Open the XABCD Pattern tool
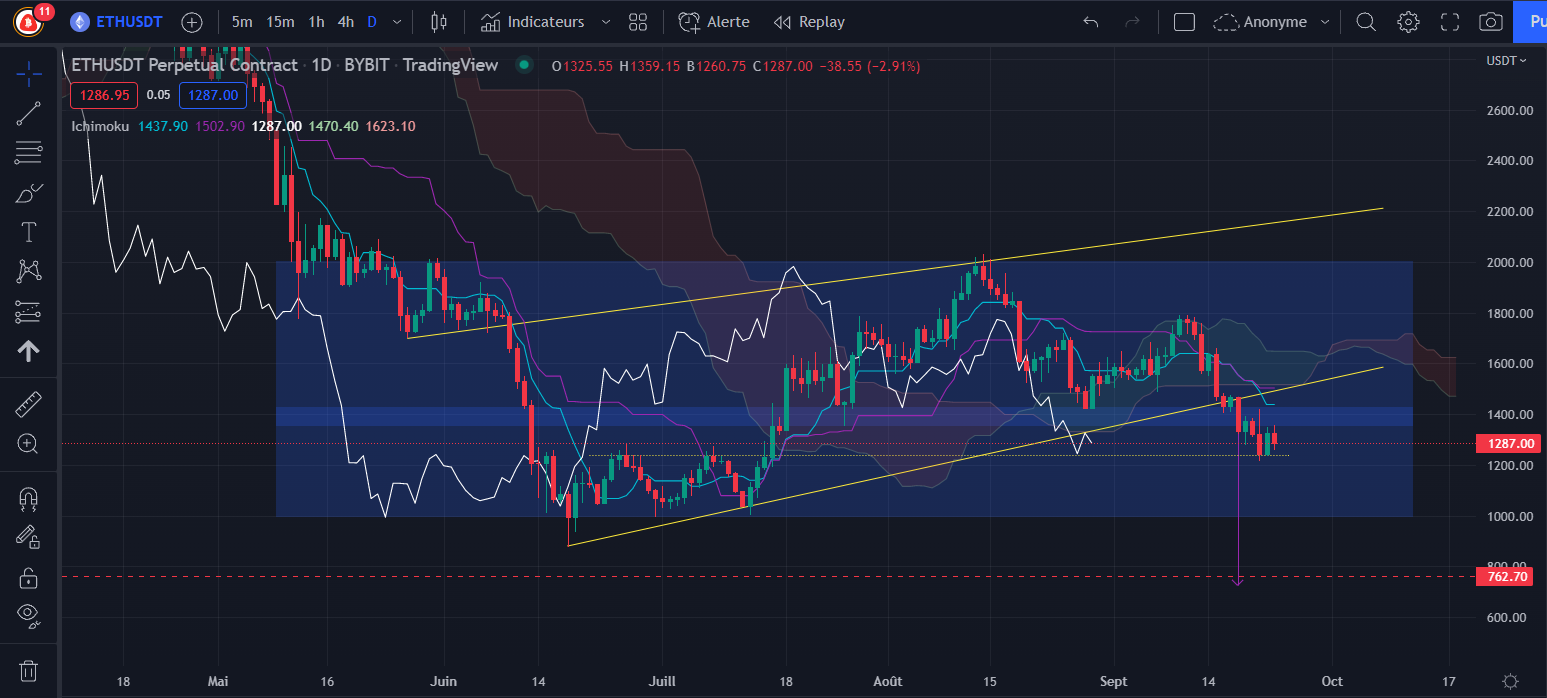The width and height of the screenshot is (1547, 698). [28, 271]
